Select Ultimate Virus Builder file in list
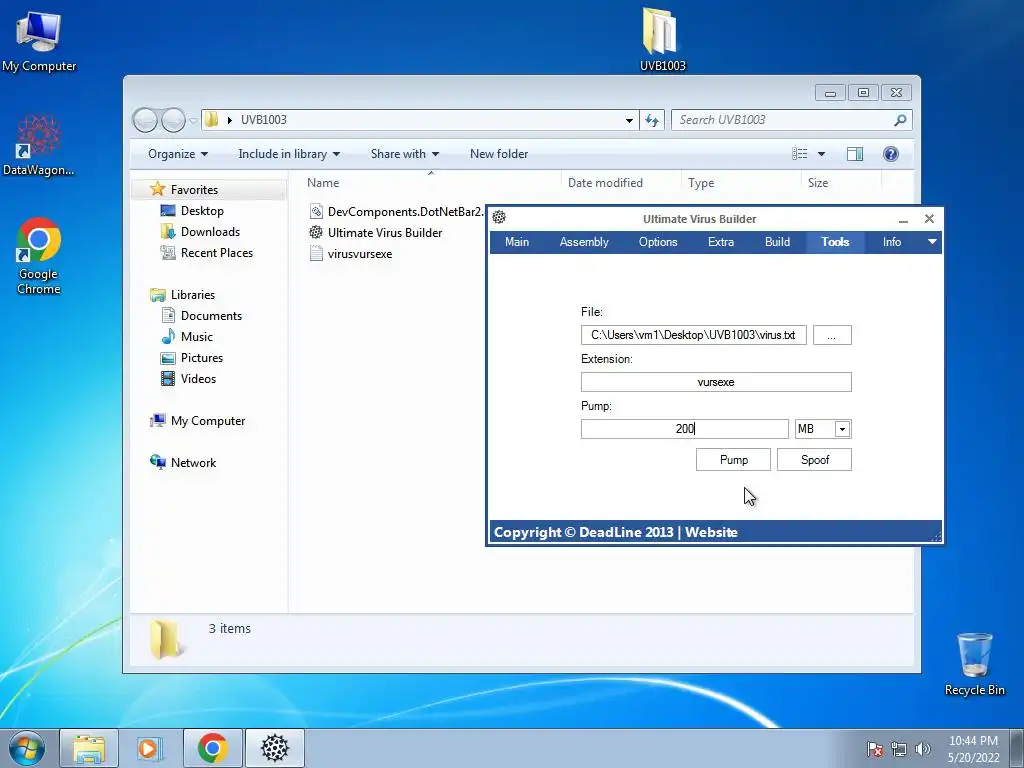This screenshot has height=768, width=1024. tap(376, 232)
